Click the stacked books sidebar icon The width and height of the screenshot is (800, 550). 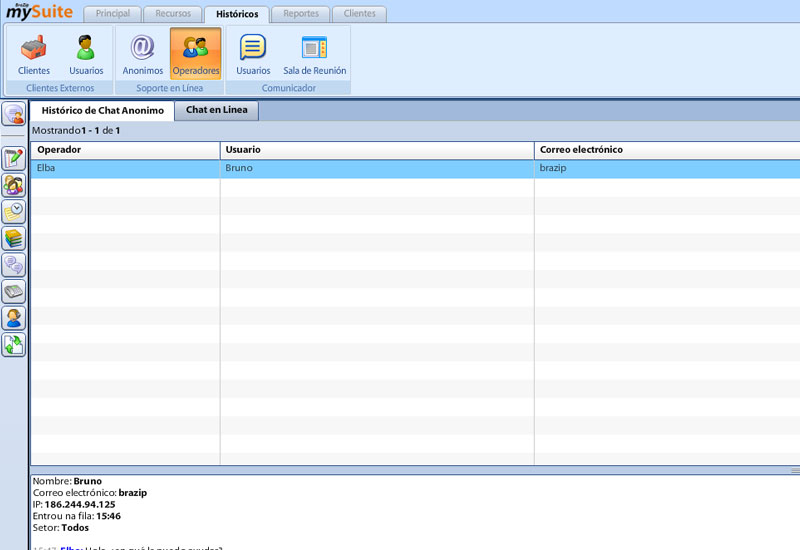pyautogui.click(x=14, y=239)
